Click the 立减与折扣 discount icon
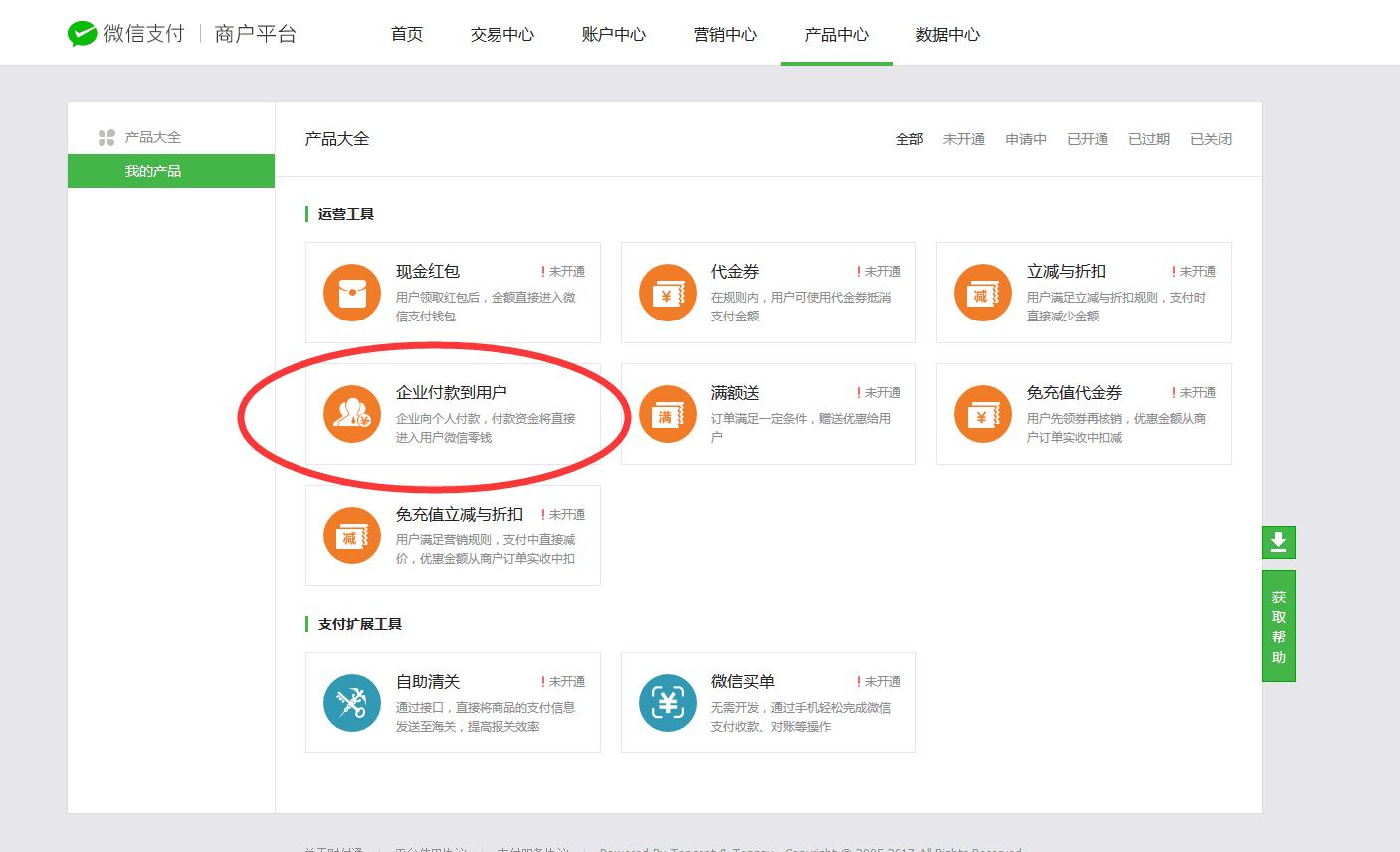Viewport: 1400px width, 852px height. click(982, 293)
